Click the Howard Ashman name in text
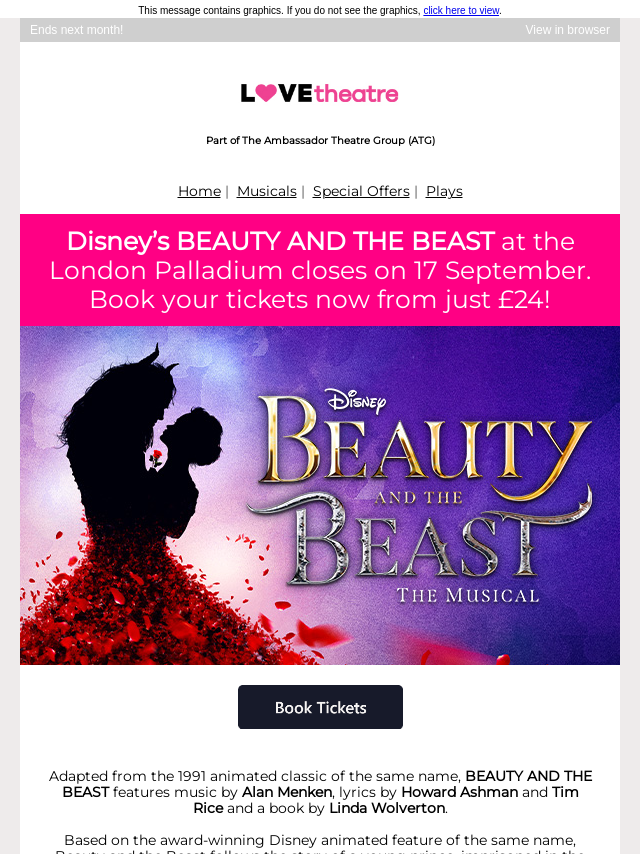The image size is (640, 854). coord(460,792)
